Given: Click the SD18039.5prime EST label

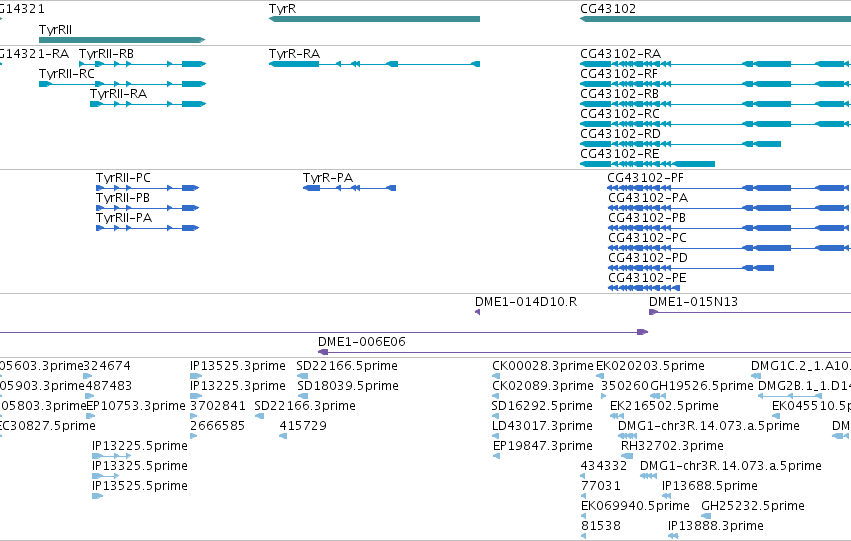Looking at the screenshot, I should (x=348, y=386).
